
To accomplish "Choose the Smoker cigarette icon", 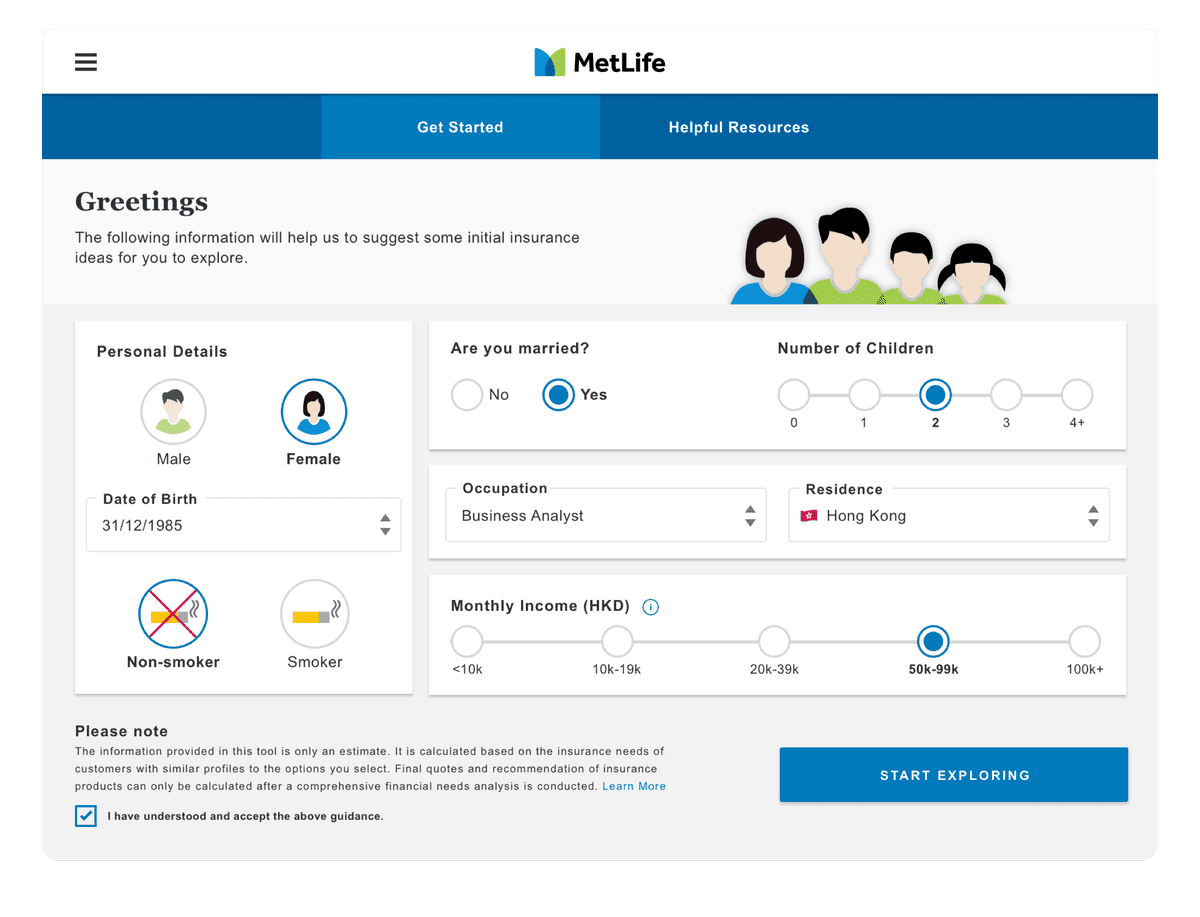I will (x=314, y=614).
